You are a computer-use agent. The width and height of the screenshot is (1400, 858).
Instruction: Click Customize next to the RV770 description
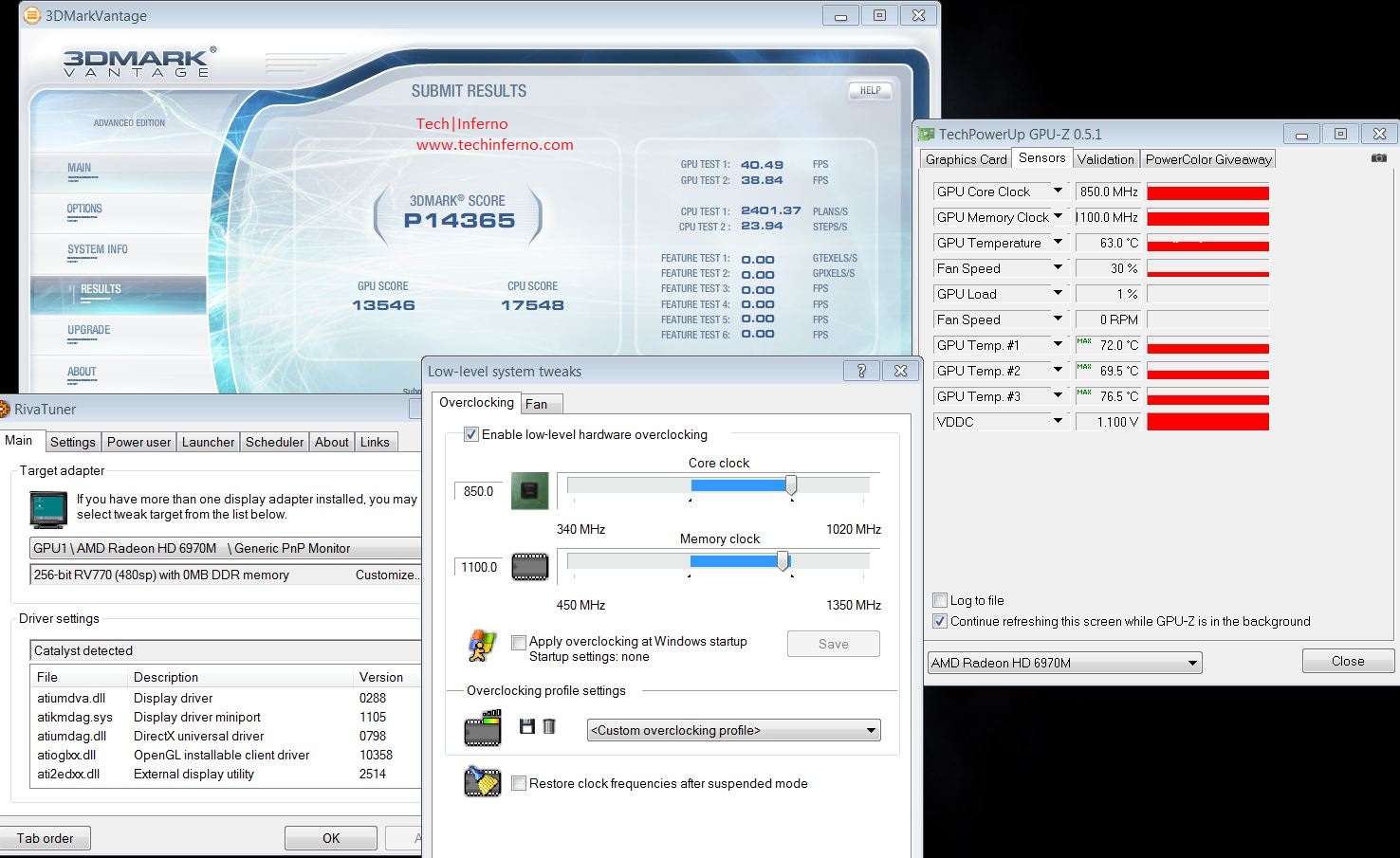[x=387, y=575]
